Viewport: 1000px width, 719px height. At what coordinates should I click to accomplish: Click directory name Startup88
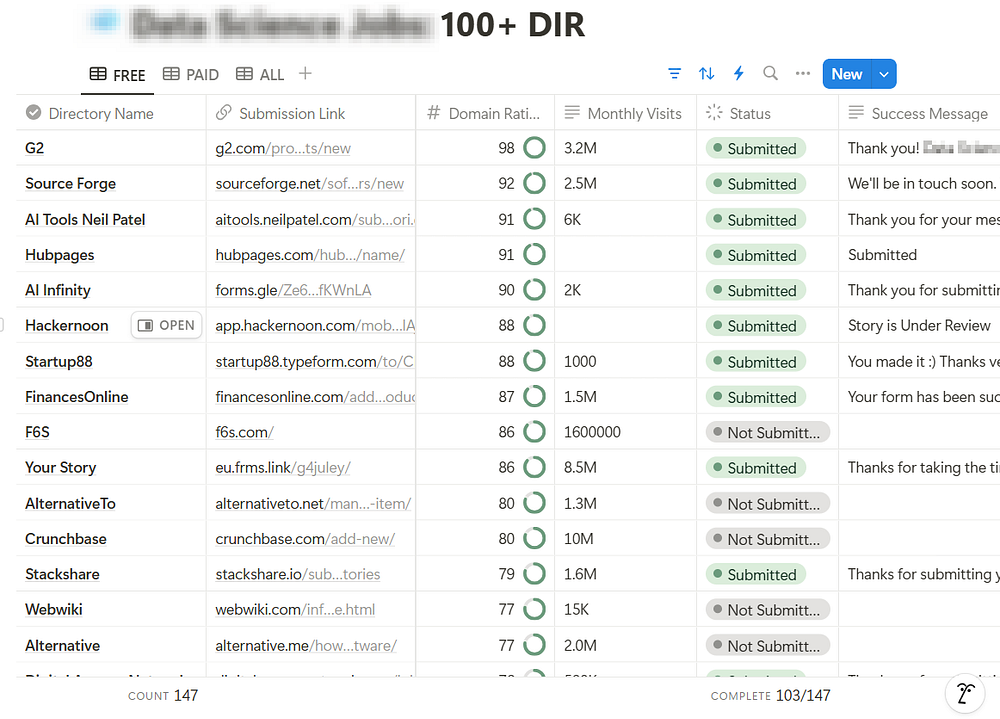click(x=59, y=362)
